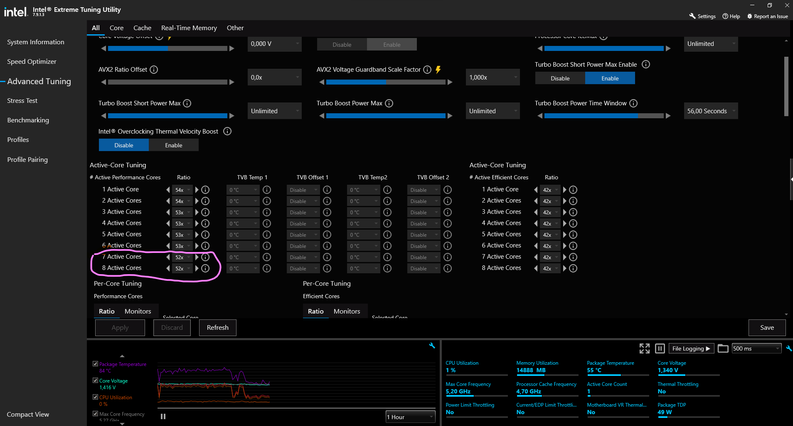Toggle Package Temperature graph checkbox
The height and width of the screenshot is (426, 793).
pyautogui.click(x=95, y=364)
